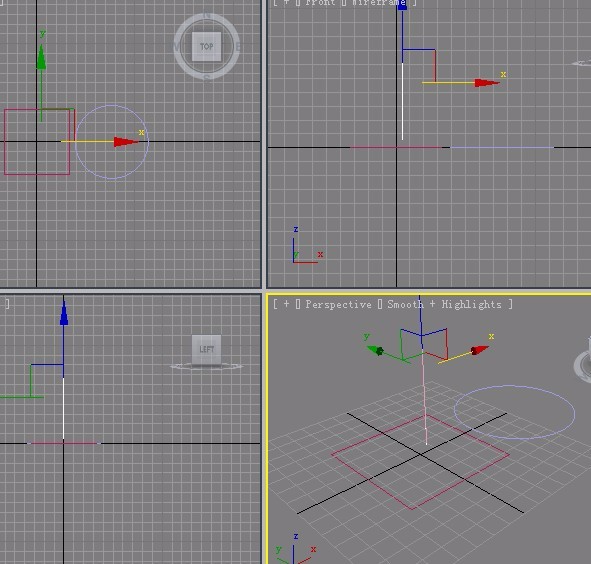591x564 pixels.
Task: Click the E compass point on Top ViewCube ring
Action: [237, 47]
